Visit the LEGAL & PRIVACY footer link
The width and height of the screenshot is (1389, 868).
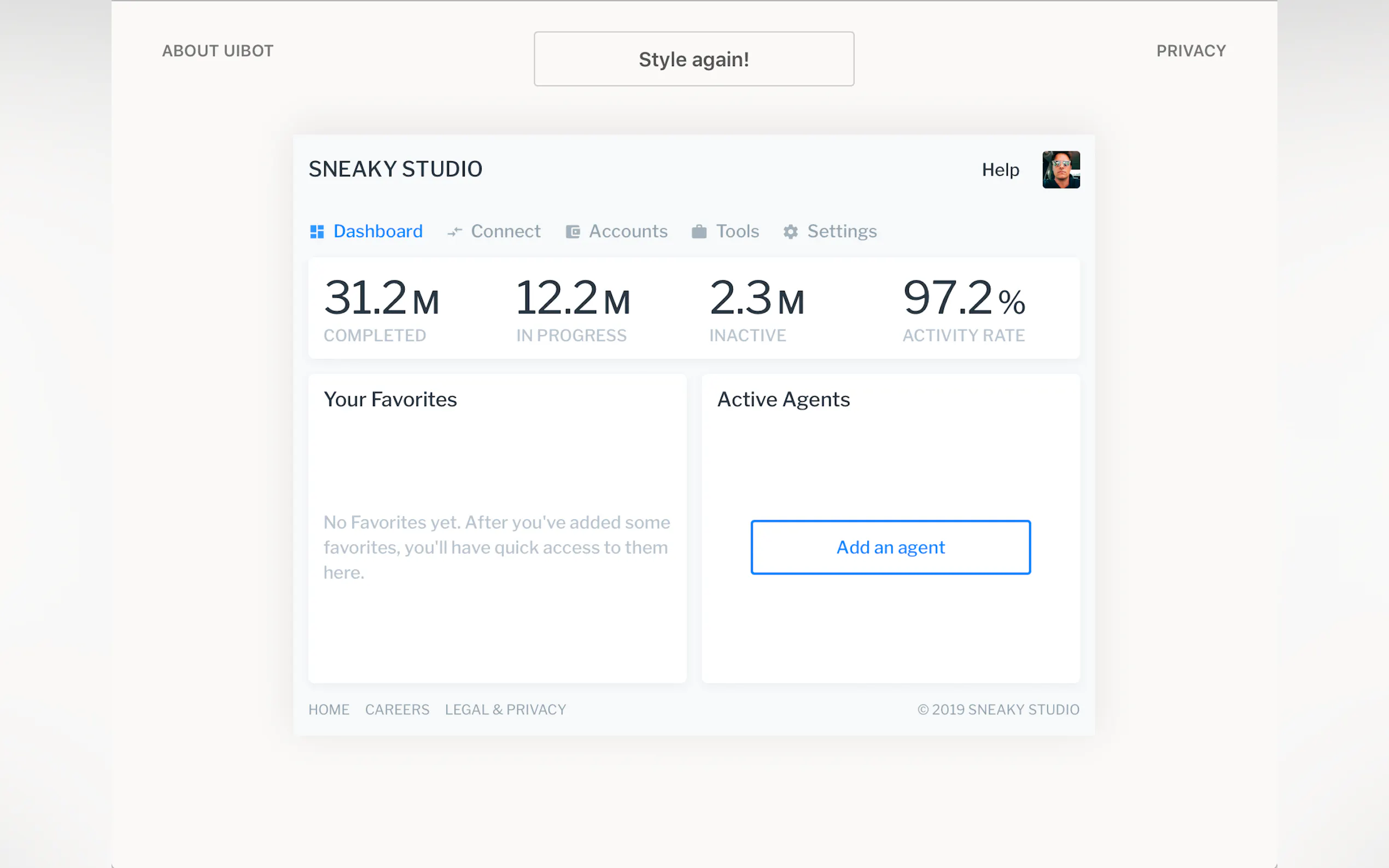coord(505,709)
